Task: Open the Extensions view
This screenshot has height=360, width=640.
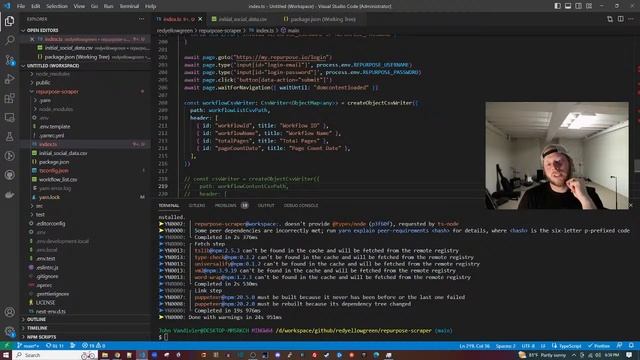Action: [9, 98]
